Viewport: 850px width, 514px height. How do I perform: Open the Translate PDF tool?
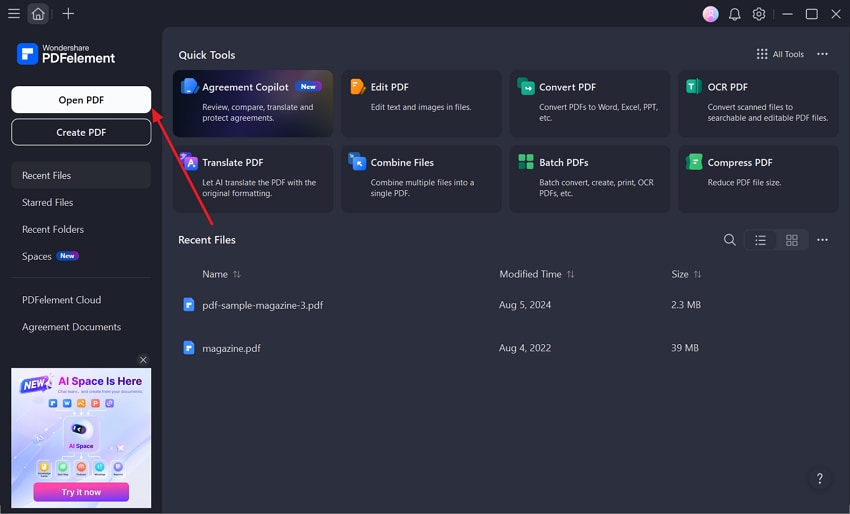(x=253, y=178)
